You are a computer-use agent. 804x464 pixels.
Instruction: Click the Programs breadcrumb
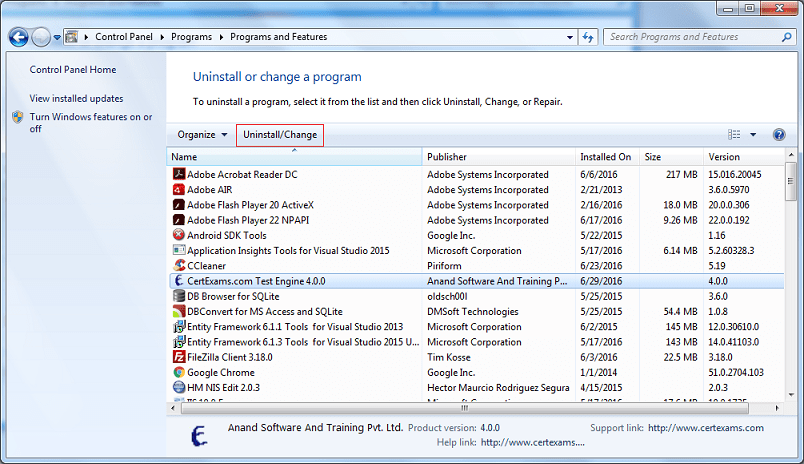coord(191,37)
